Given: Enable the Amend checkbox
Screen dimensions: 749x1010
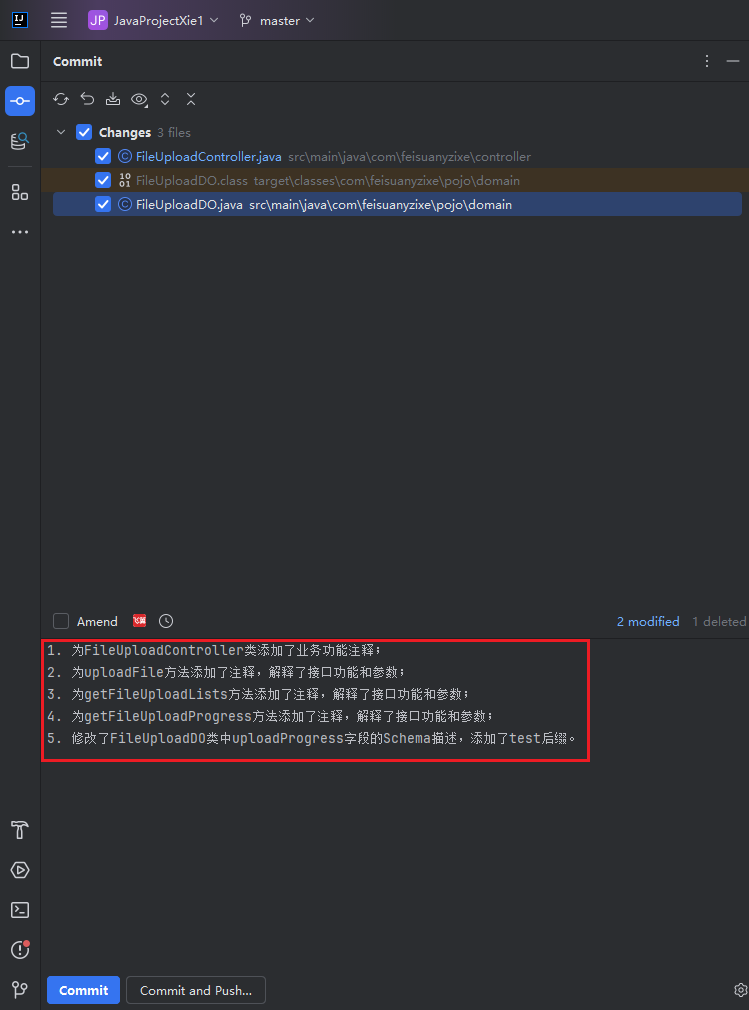Looking at the screenshot, I should [x=61, y=621].
